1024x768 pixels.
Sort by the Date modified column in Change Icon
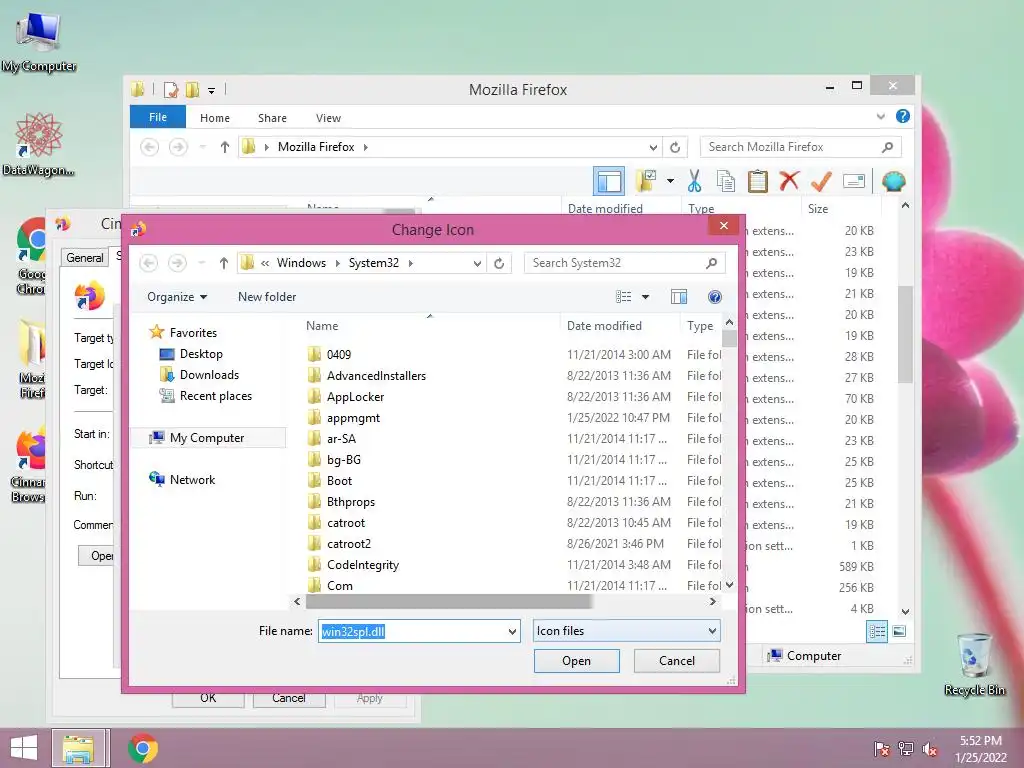pos(604,326)
